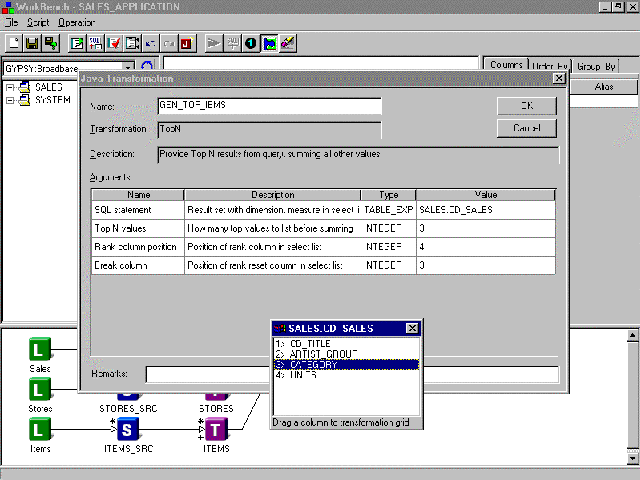Click the red J Java toolbar icon
Screen dimensions: 640x480
click(184, 43)
